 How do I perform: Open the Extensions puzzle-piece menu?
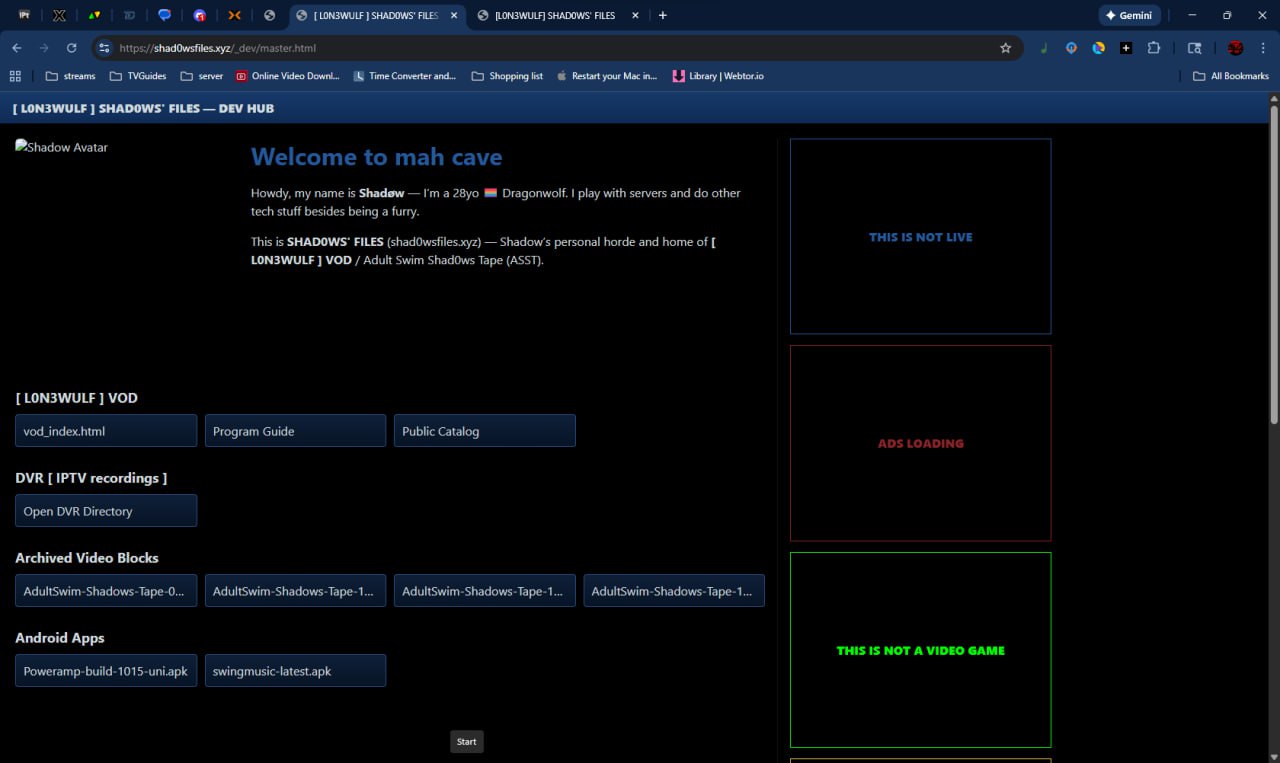pyautogui.click(x=1153, y=48)
